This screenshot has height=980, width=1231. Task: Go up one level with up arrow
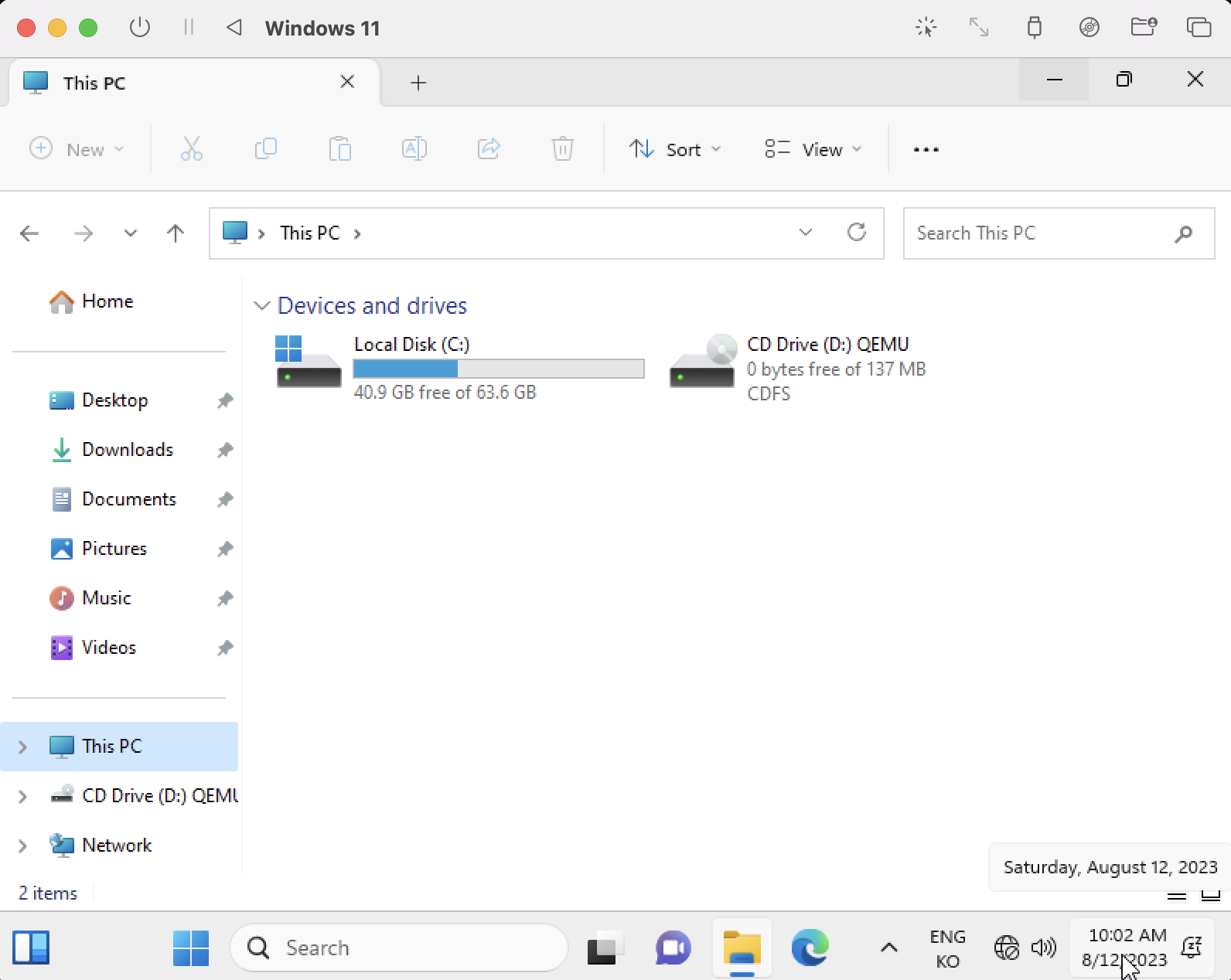point(176,233)
